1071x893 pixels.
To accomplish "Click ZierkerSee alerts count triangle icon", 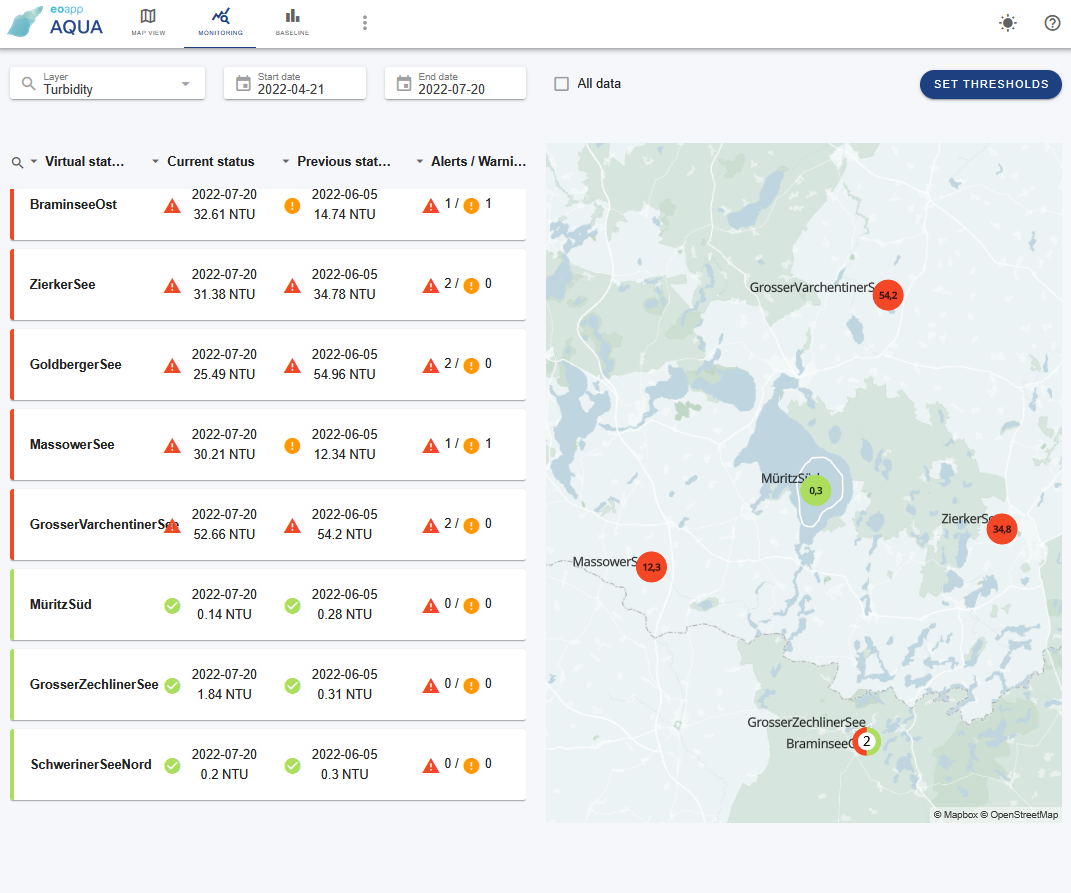I will [x=431, y=286].
